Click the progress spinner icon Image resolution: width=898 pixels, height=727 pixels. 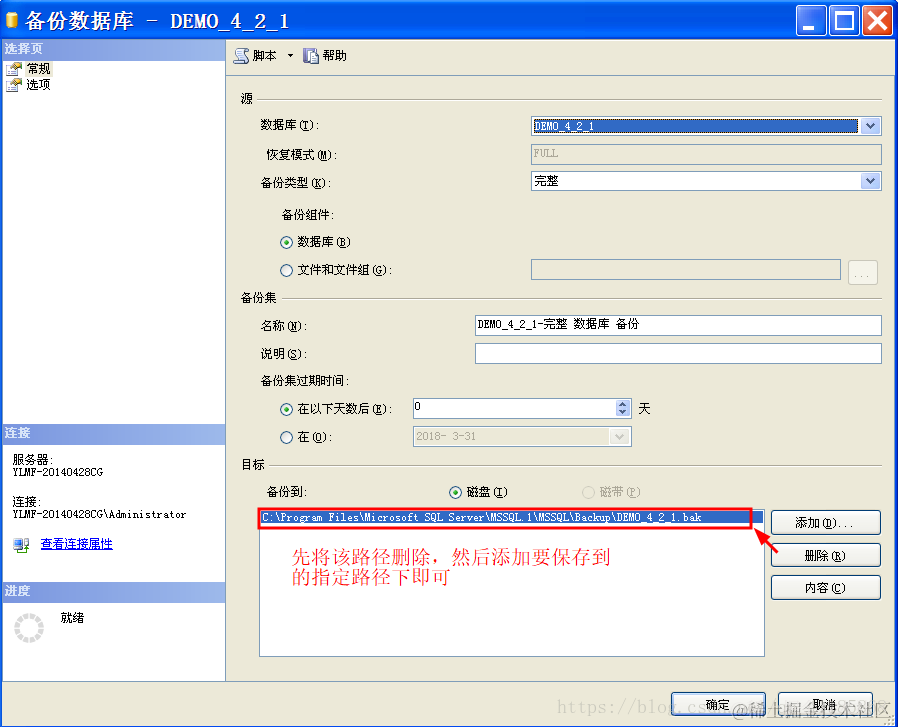coord(29,628)
